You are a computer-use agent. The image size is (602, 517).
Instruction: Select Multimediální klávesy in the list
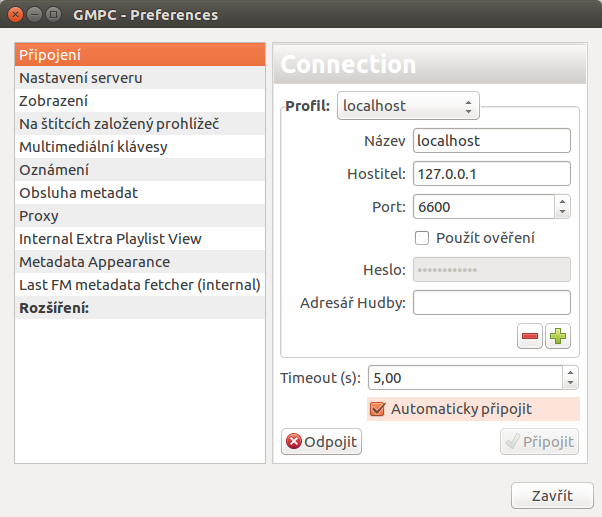click(140, 147)
